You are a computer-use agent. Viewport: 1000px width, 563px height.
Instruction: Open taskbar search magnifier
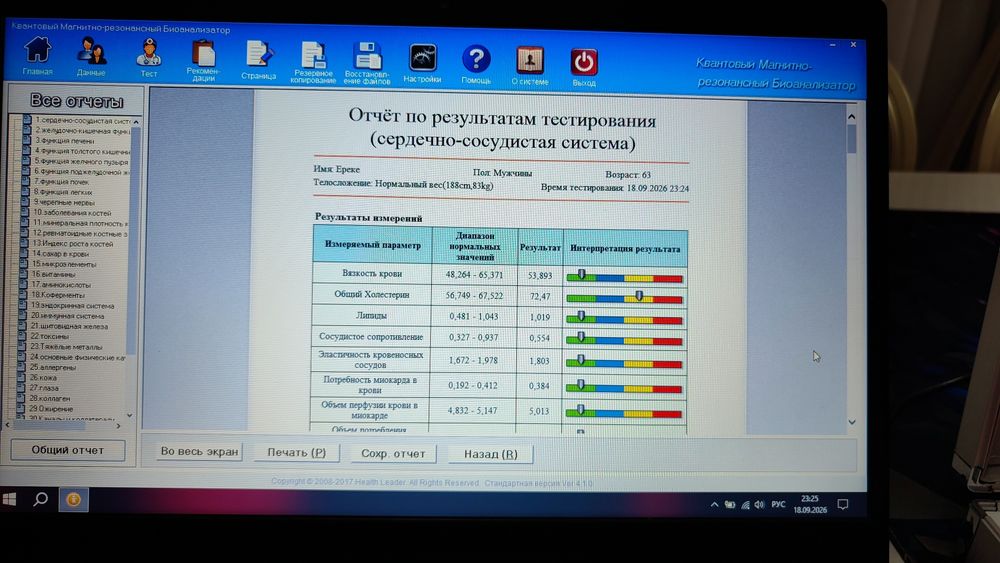coord(41,499)
